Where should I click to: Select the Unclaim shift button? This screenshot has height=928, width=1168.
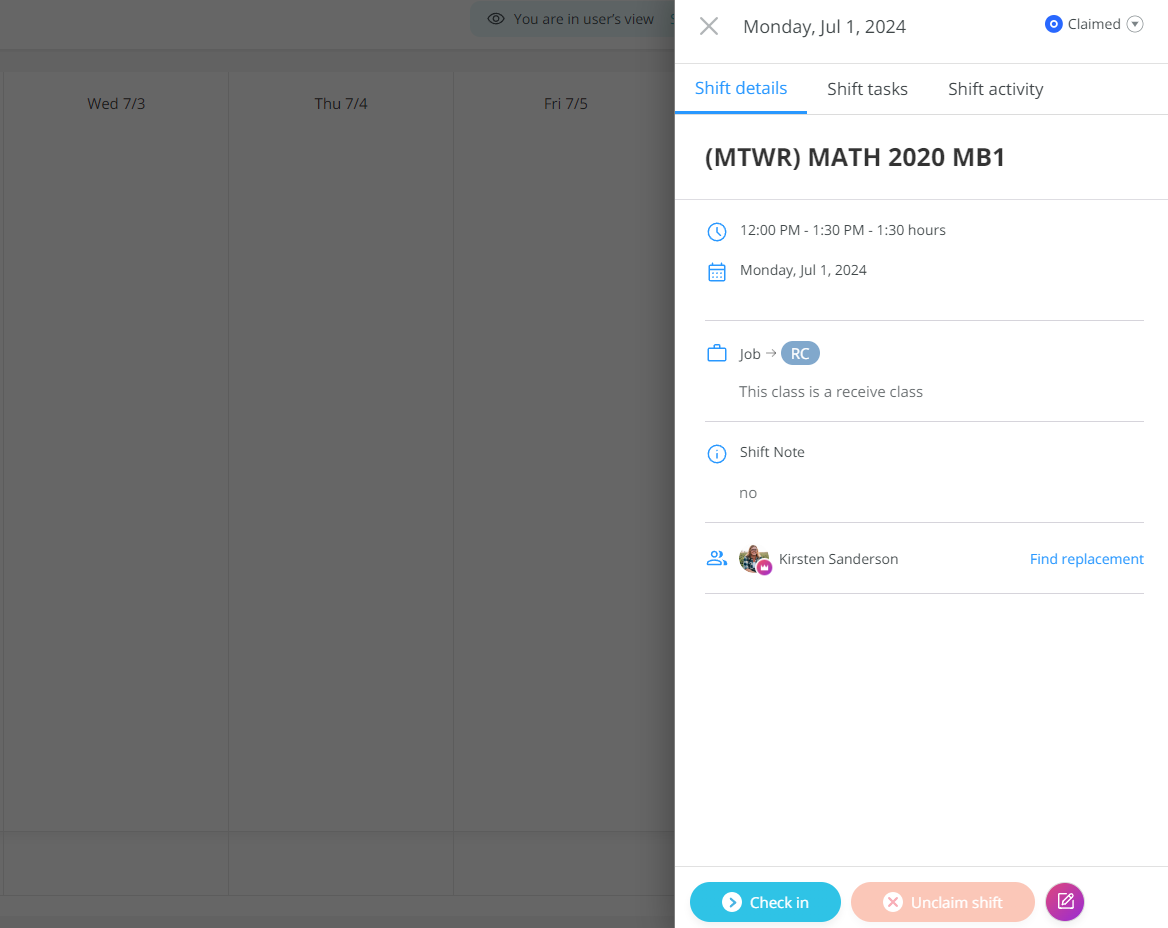click(942, 902)
